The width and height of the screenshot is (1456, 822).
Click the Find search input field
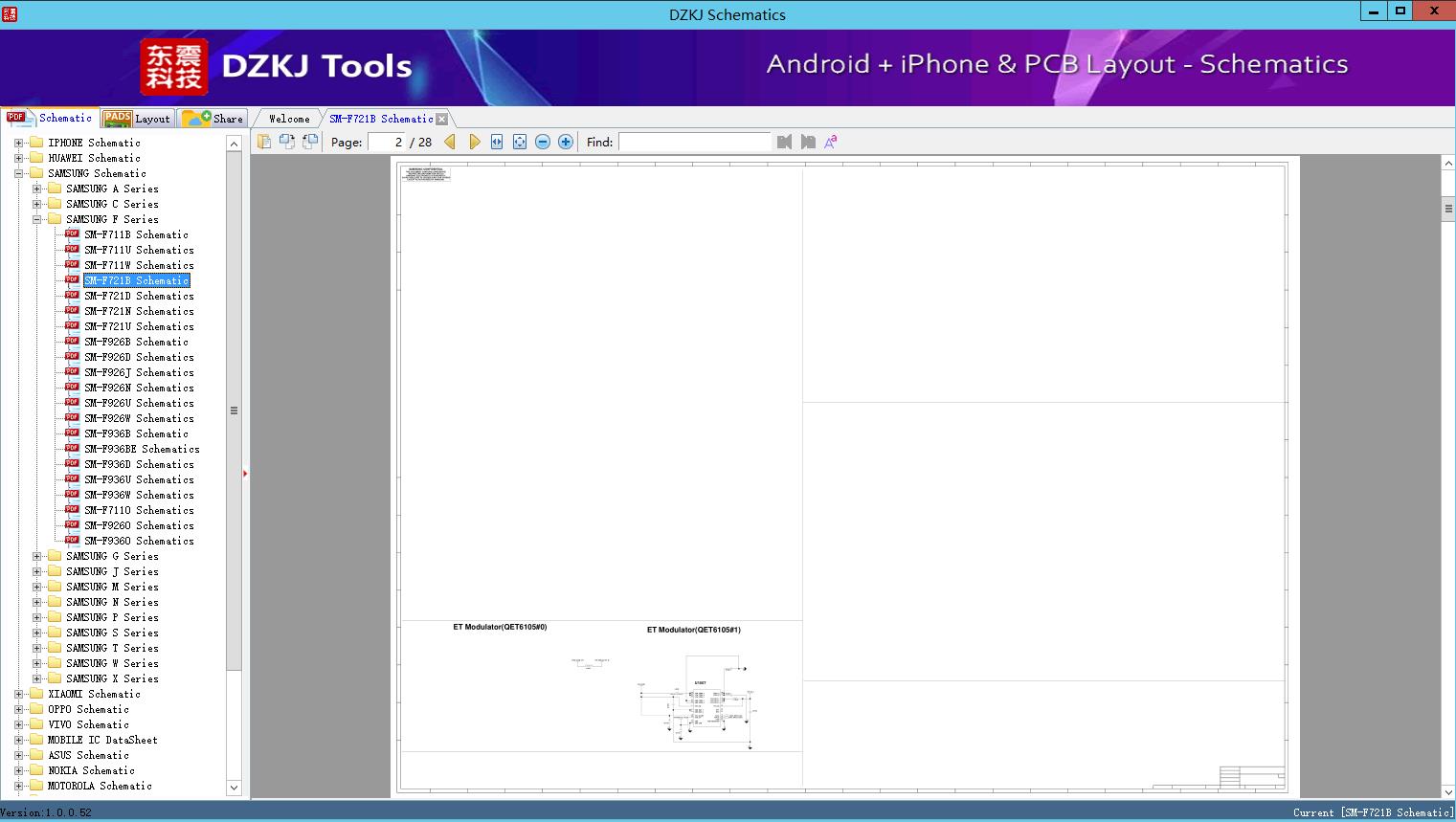pyautogui.click(x=694, y=142)
